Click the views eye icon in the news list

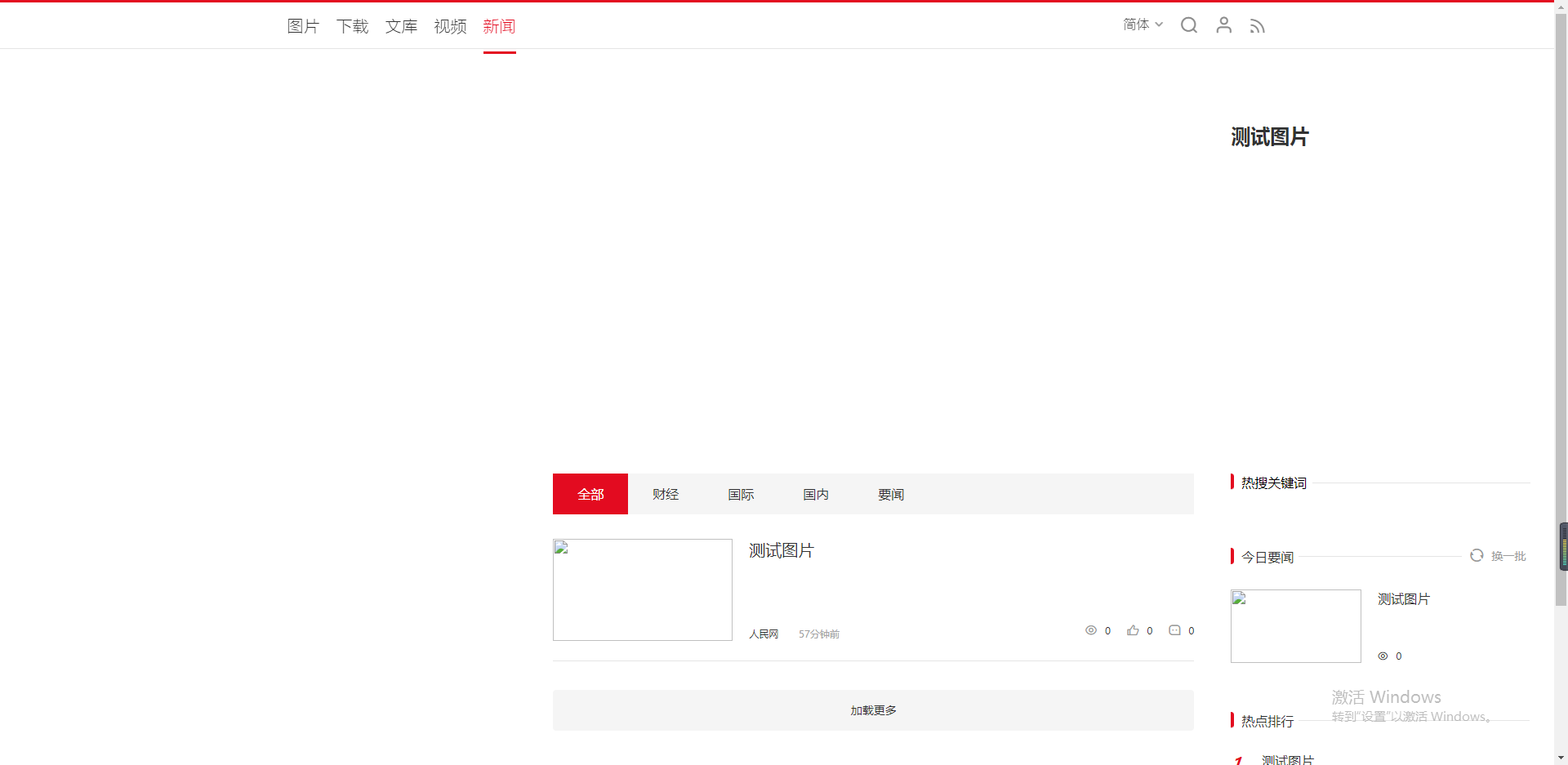[1091, 630]
